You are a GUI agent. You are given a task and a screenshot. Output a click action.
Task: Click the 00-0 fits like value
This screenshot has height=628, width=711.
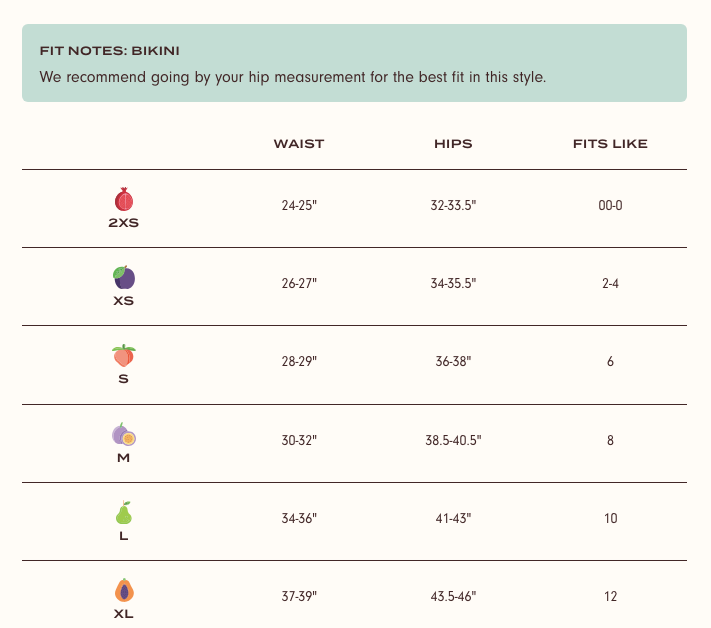(610, 205)
